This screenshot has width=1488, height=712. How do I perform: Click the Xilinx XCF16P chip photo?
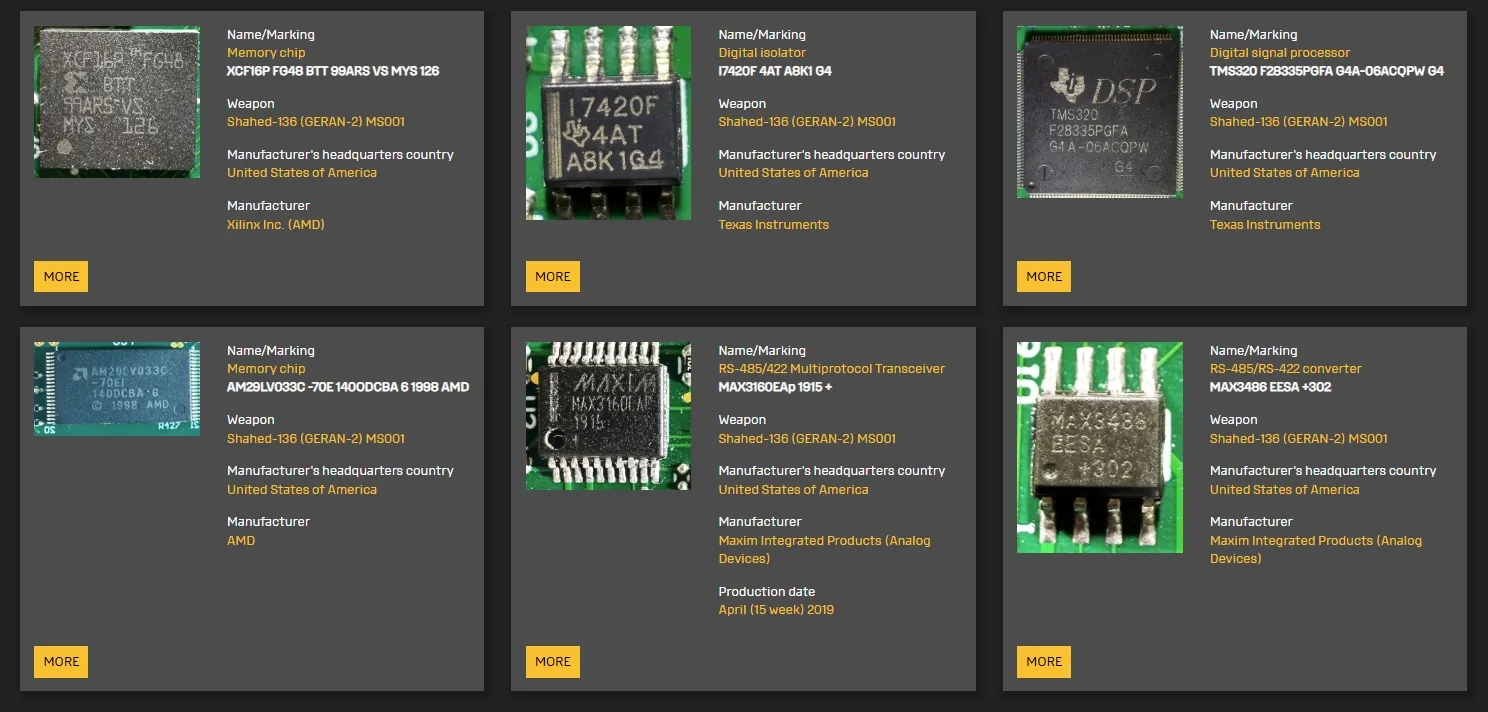point(117,102)
